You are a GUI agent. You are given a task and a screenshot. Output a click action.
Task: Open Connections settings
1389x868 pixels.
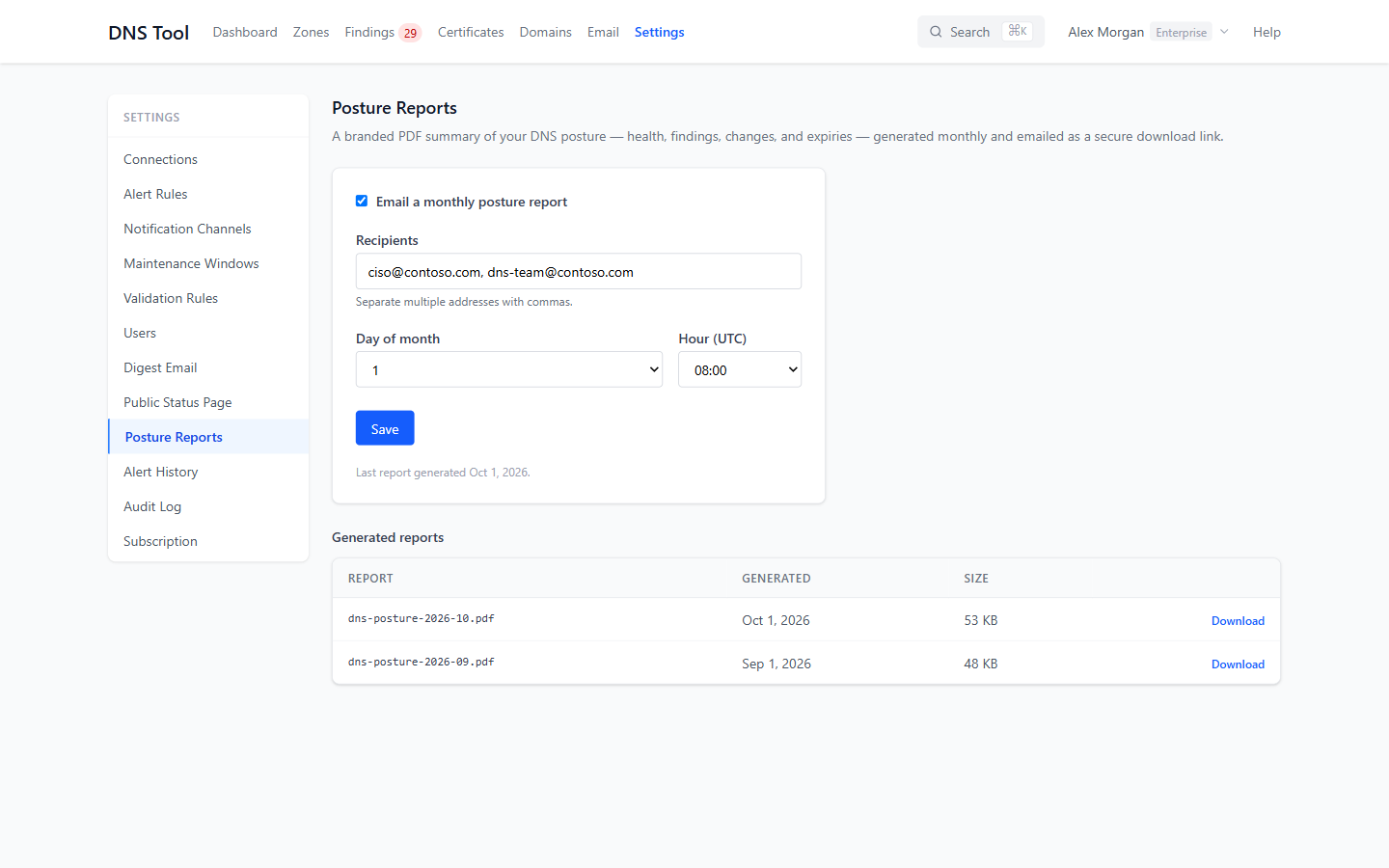click(x=208, y=159)
